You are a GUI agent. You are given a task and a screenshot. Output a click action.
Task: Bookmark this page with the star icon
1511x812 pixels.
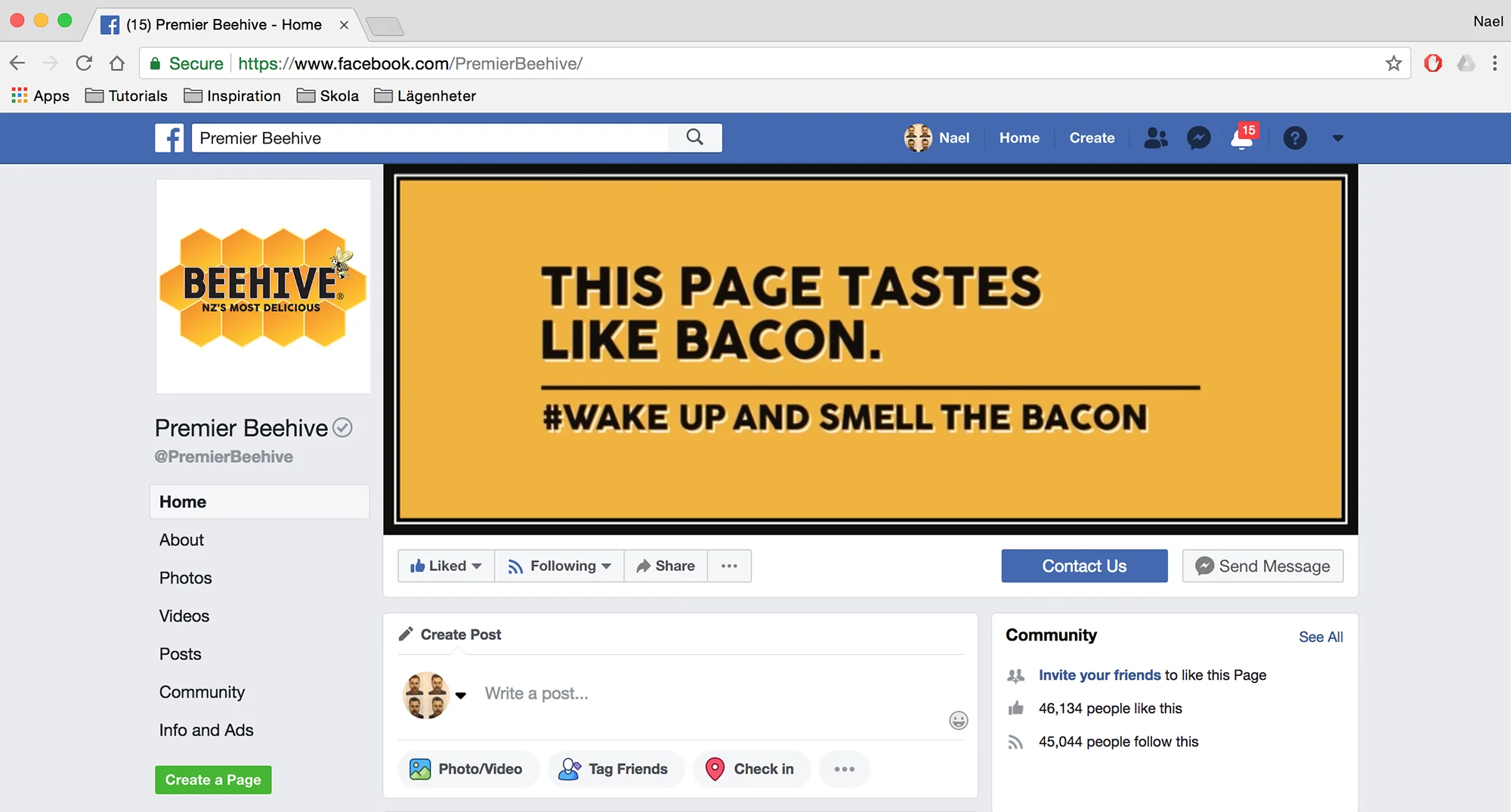tap(1394, 63)
